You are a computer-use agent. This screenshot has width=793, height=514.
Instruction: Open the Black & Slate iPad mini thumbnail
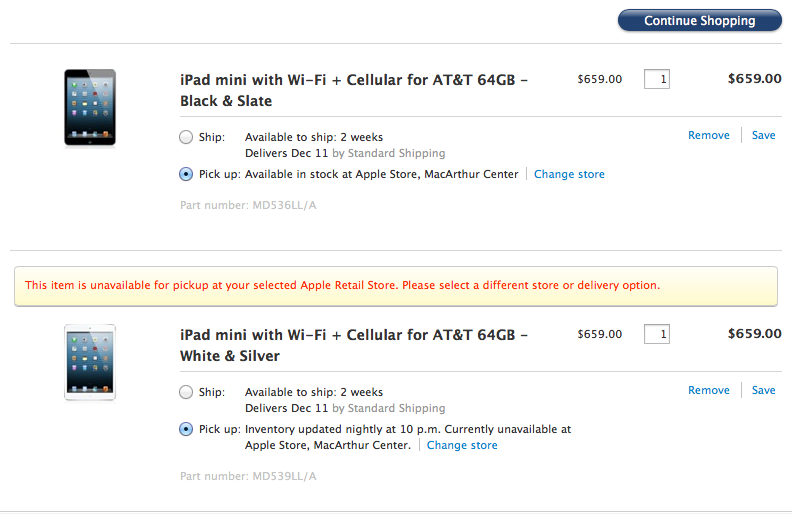coord(90,108)
